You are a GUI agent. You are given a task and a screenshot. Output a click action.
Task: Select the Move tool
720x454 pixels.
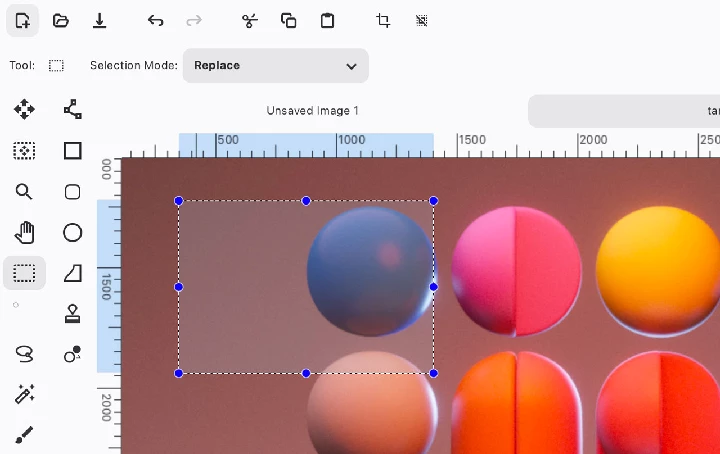click(x=24, y=109)
